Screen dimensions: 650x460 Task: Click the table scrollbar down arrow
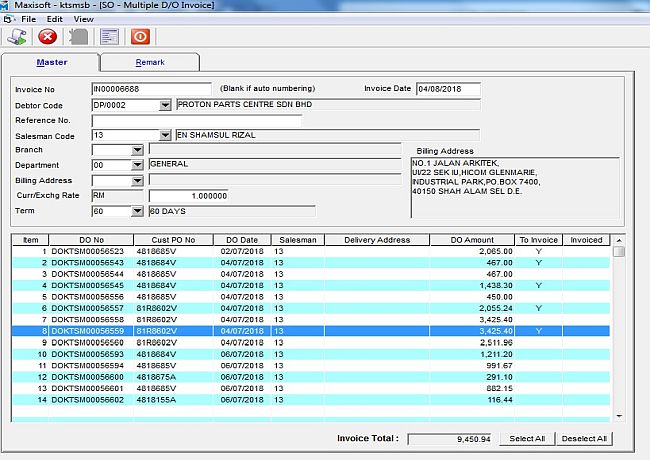click(x=619, y=415)
